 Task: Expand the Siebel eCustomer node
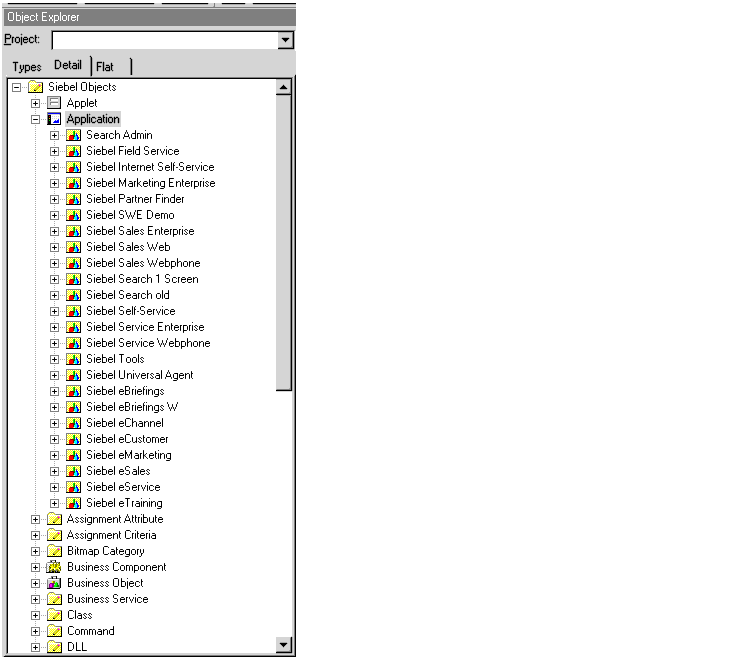pyautogui.click(x=55, y=439)
